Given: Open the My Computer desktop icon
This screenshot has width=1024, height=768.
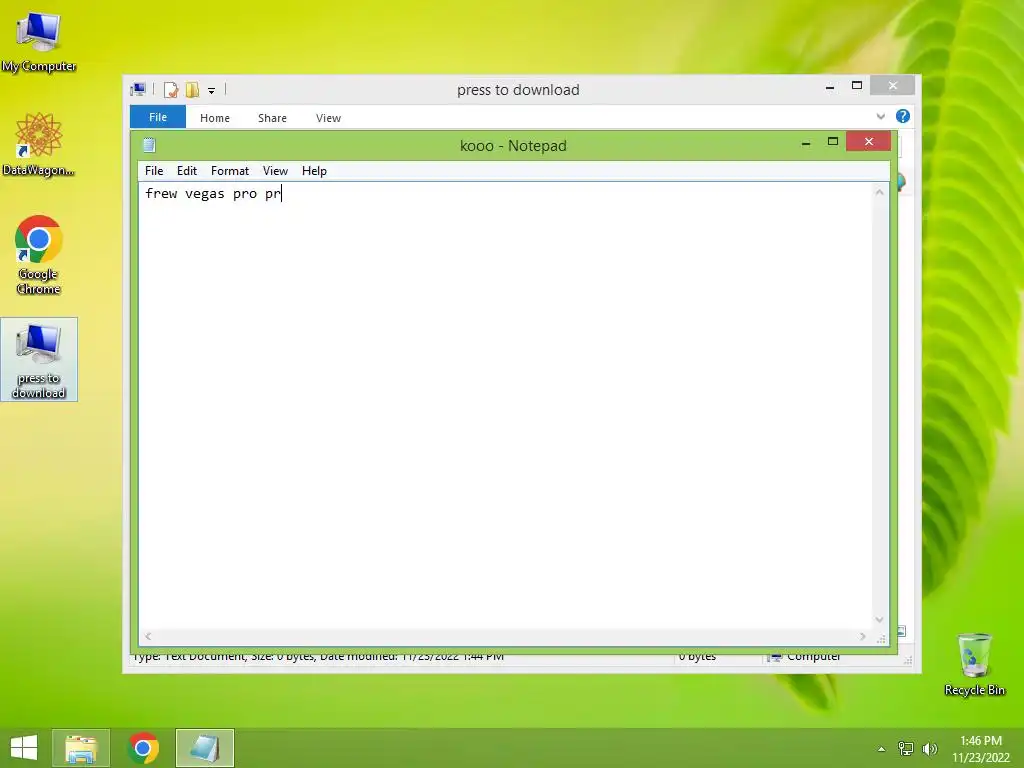Looking at the screenshot, I should (39, 40).
